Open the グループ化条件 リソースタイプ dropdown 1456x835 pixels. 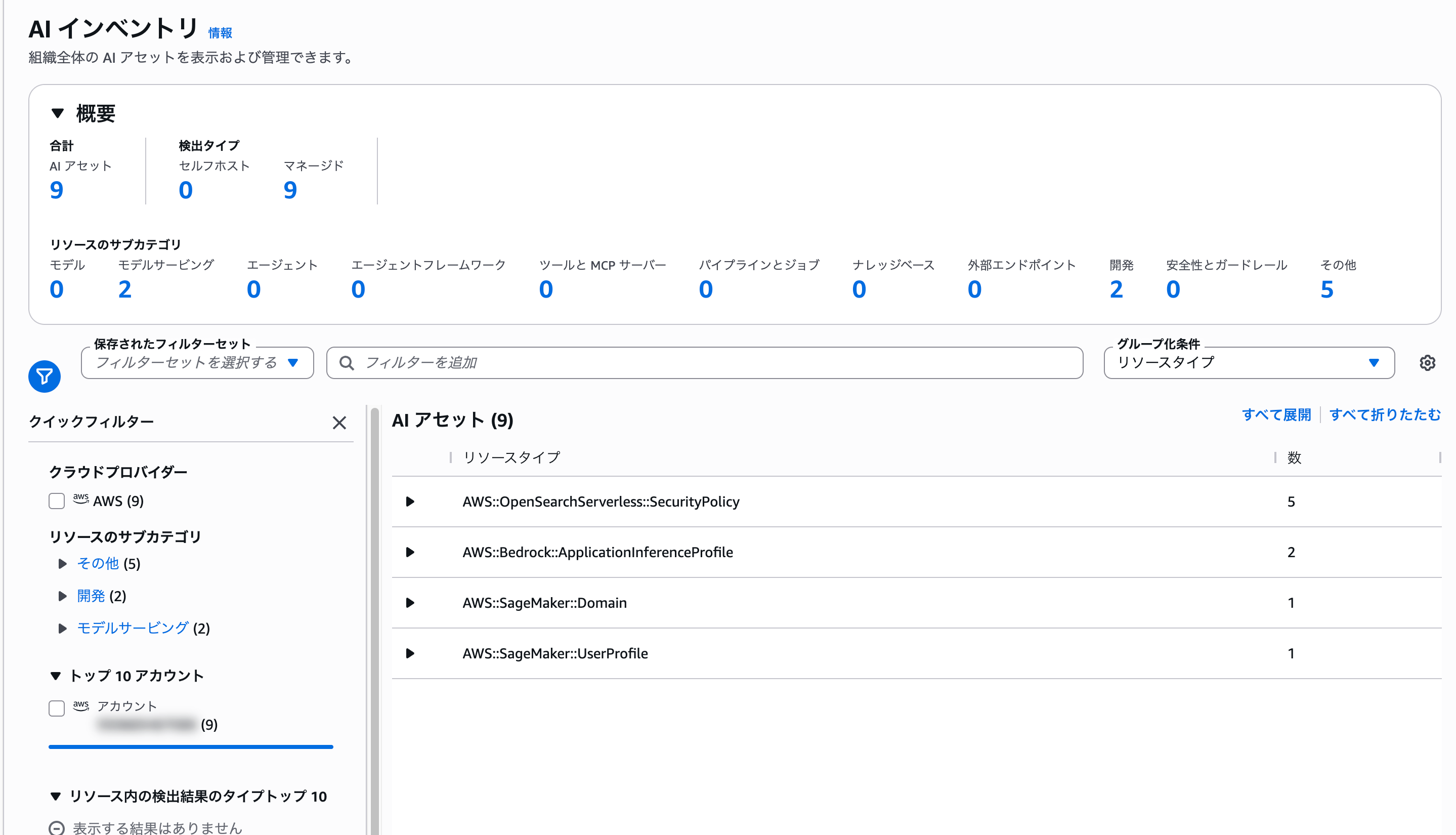(x=1249, y=363)
